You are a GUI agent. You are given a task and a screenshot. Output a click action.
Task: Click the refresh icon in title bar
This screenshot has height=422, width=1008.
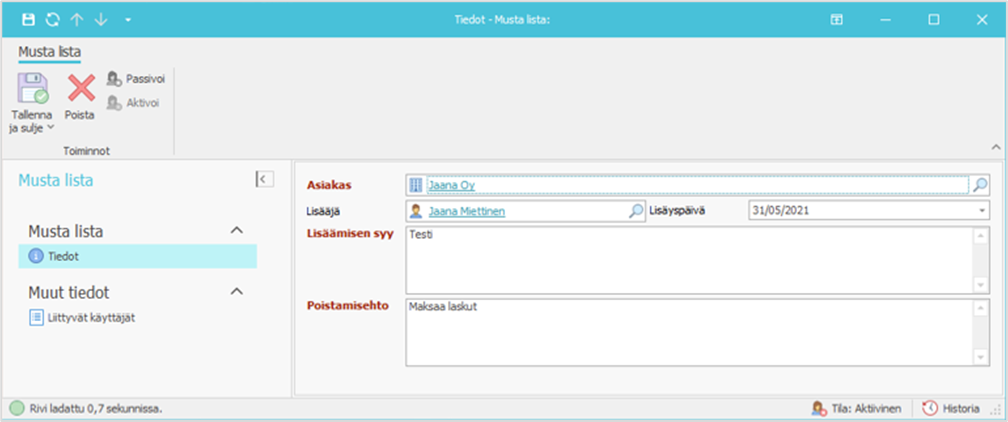52,19
